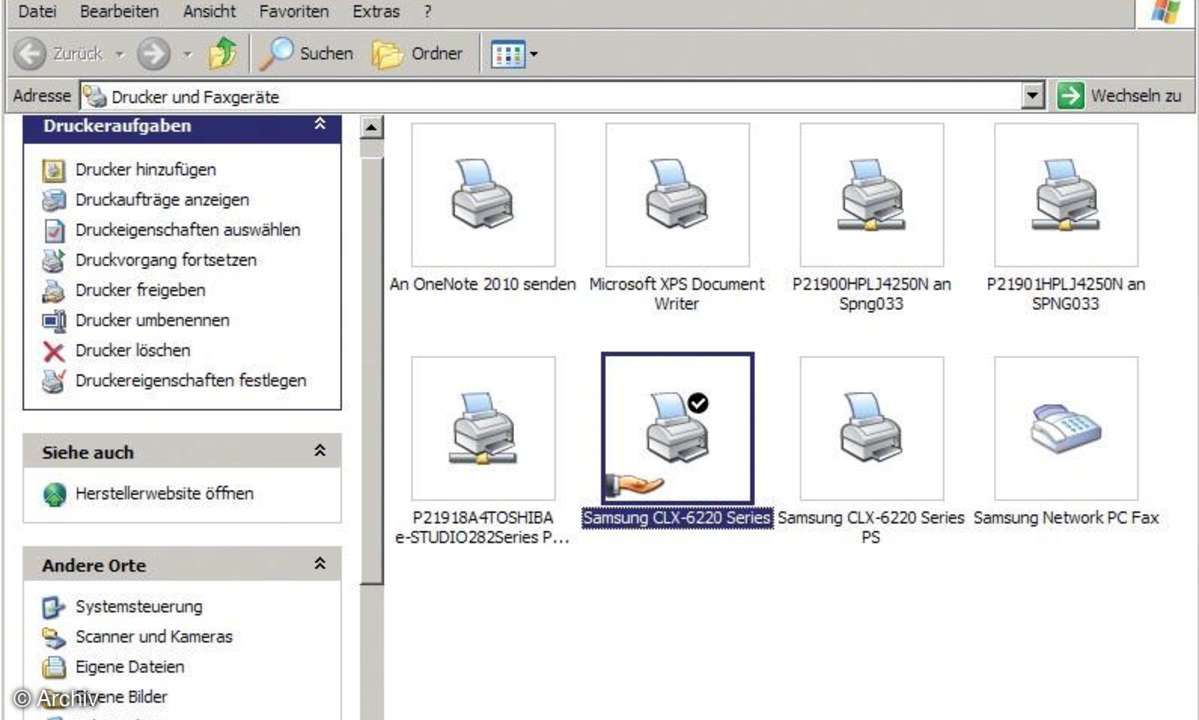Click the Drucker umbenennen link
This screenshot has height=720, width=1199.
point(152,320)
